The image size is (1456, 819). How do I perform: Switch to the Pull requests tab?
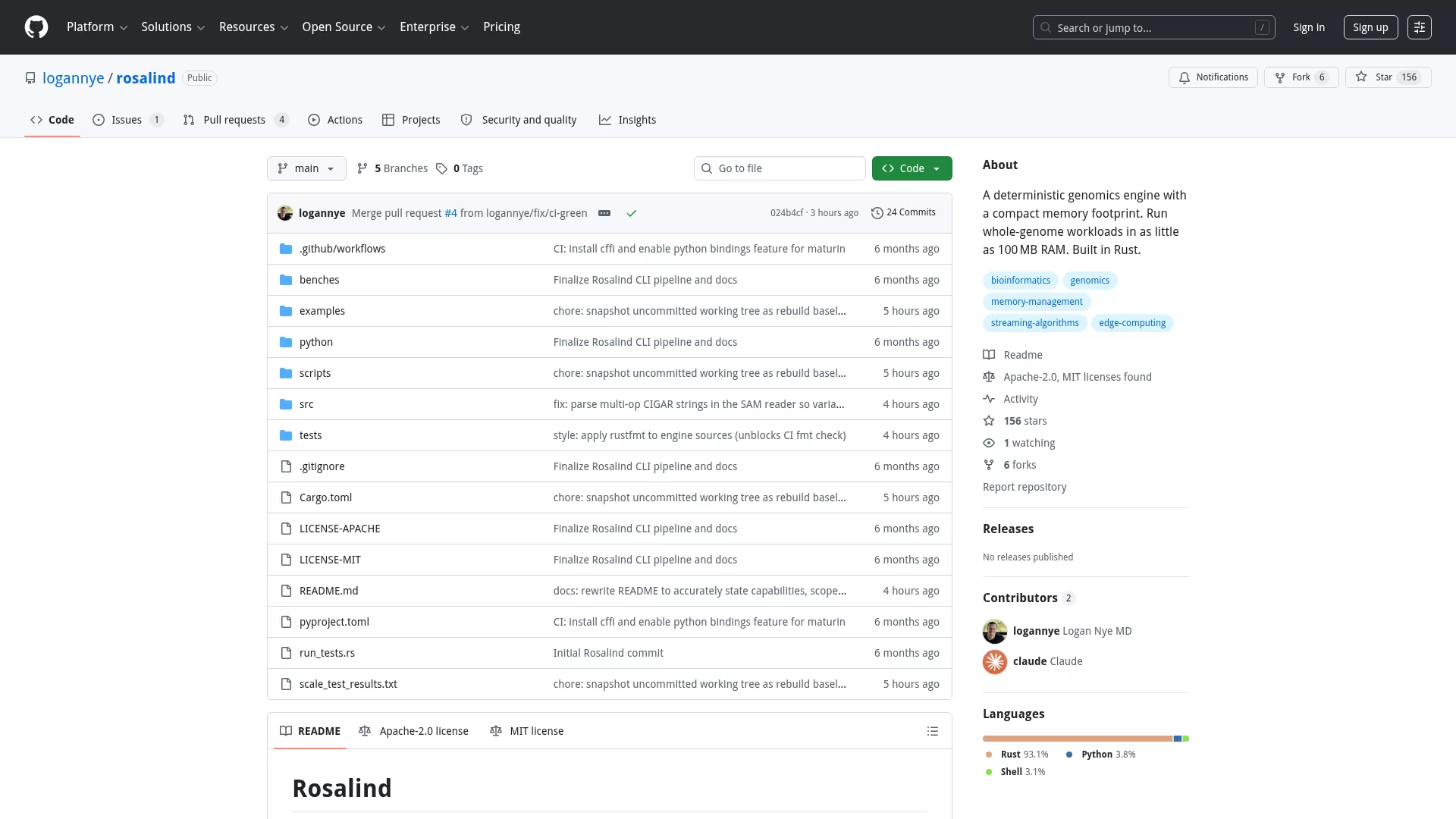pyautogui.click(x=235, y=120)
